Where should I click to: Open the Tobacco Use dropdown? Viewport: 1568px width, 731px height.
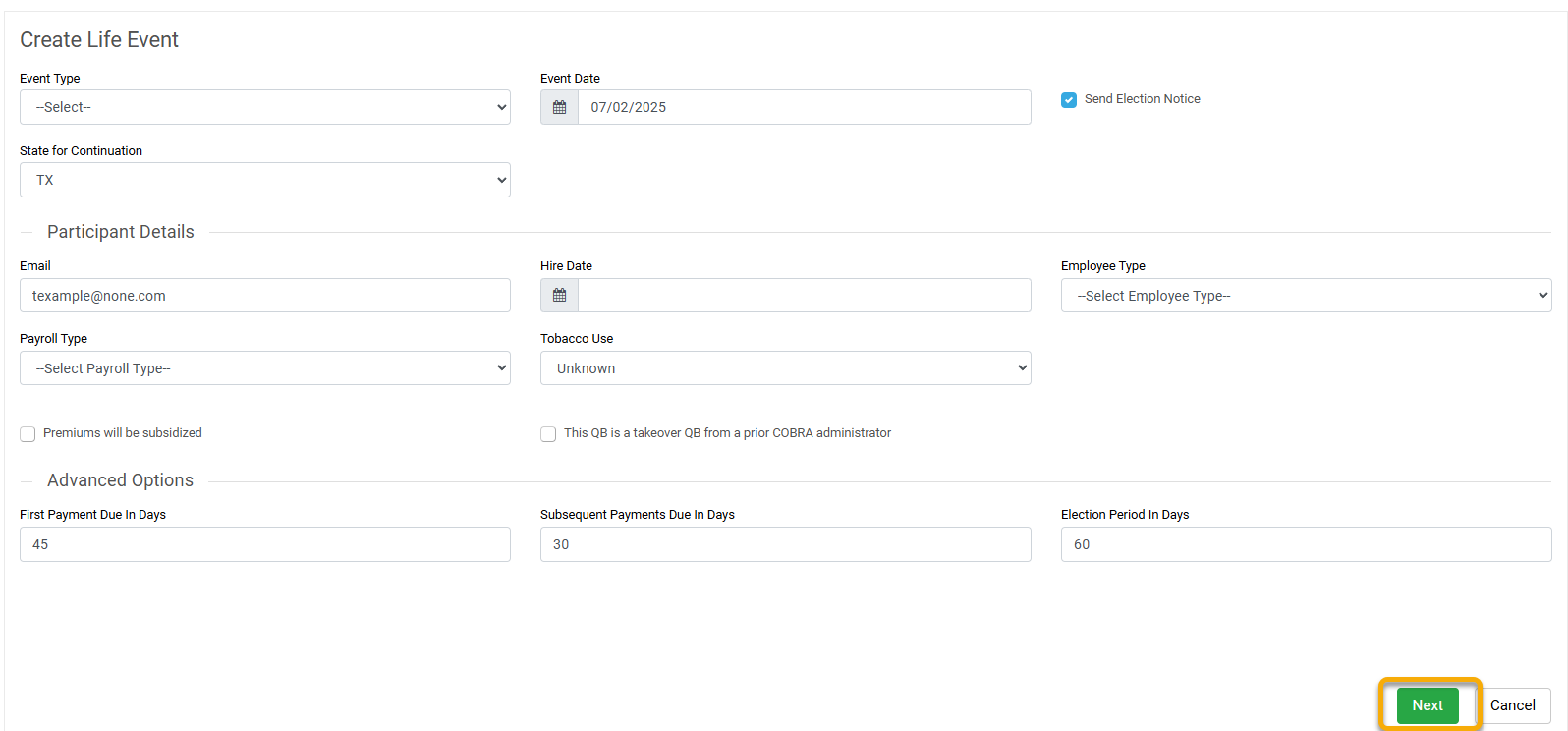coord(785,368)
